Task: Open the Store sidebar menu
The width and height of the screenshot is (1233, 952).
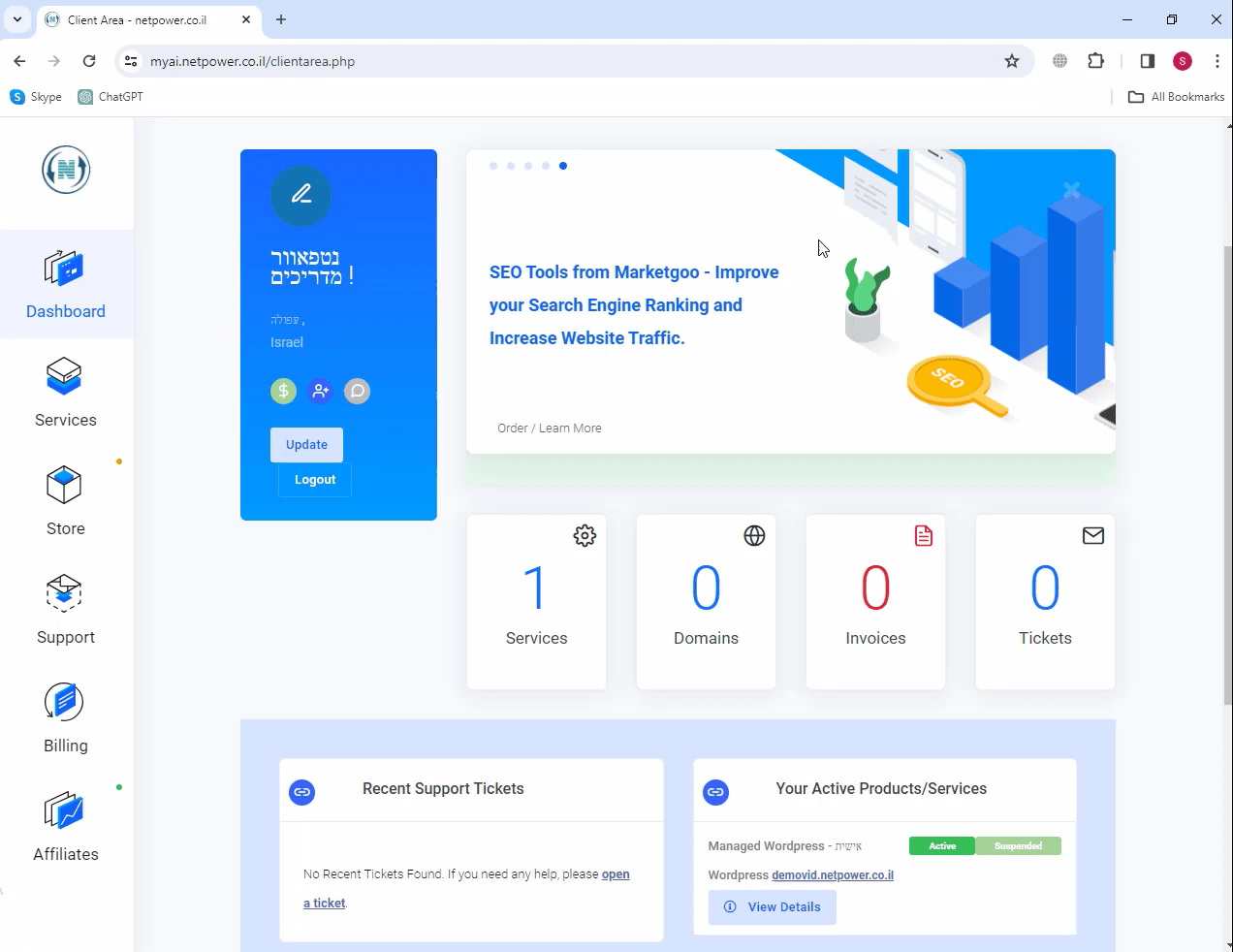Action: [66, 501]
